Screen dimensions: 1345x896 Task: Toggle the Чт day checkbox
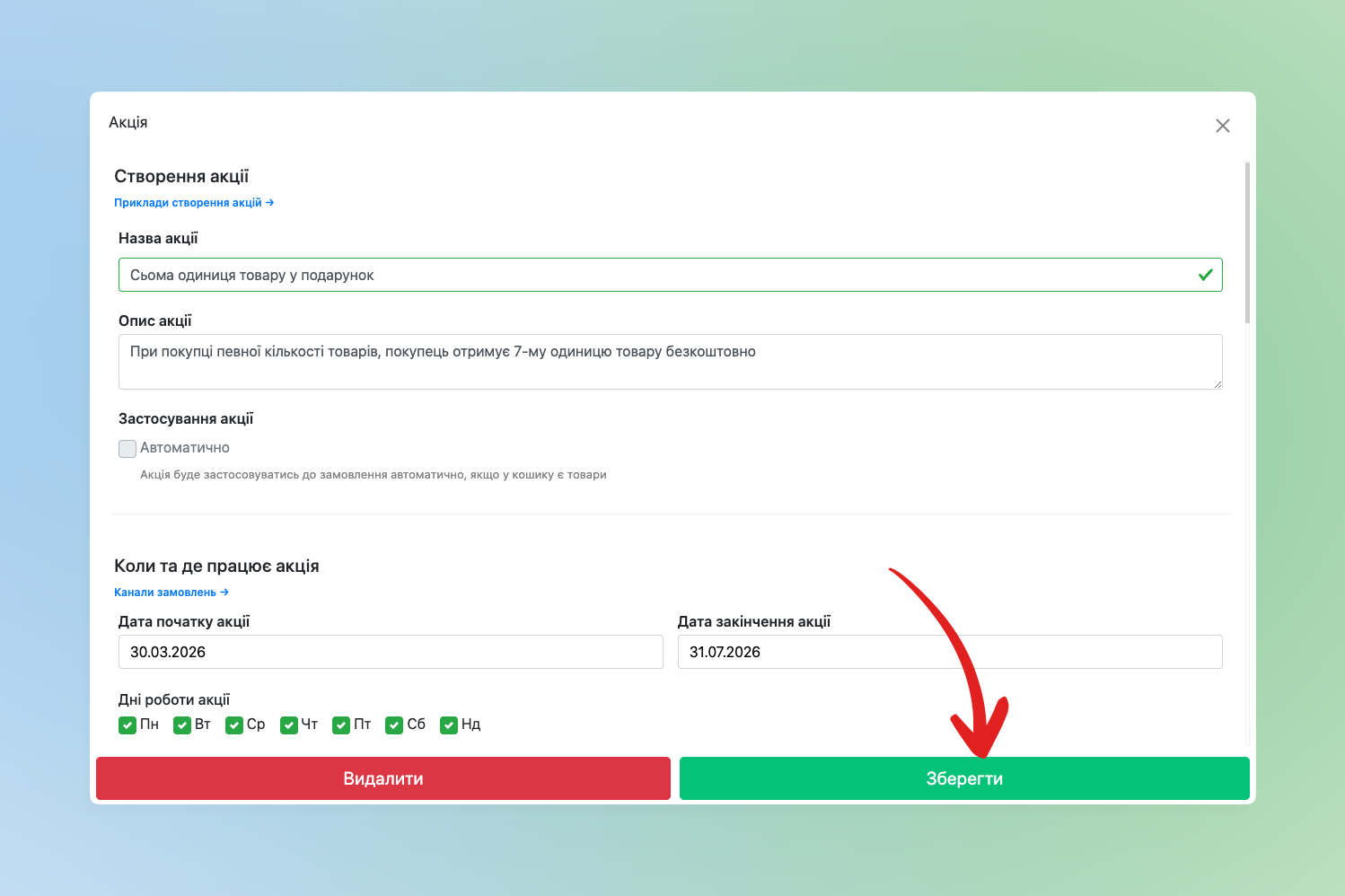(288, 725)
